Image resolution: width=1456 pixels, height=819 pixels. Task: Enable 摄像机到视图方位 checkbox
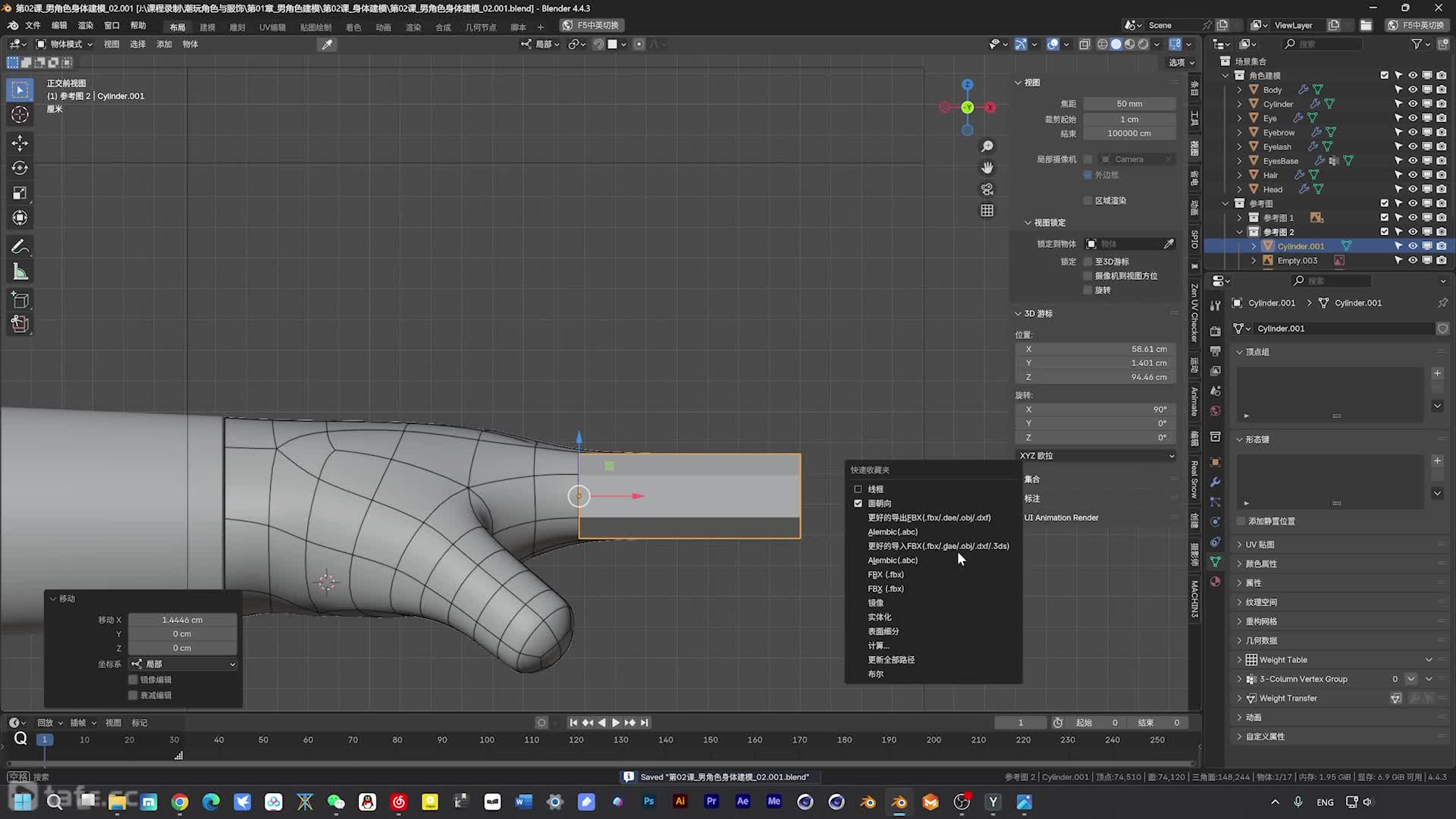1087,276
